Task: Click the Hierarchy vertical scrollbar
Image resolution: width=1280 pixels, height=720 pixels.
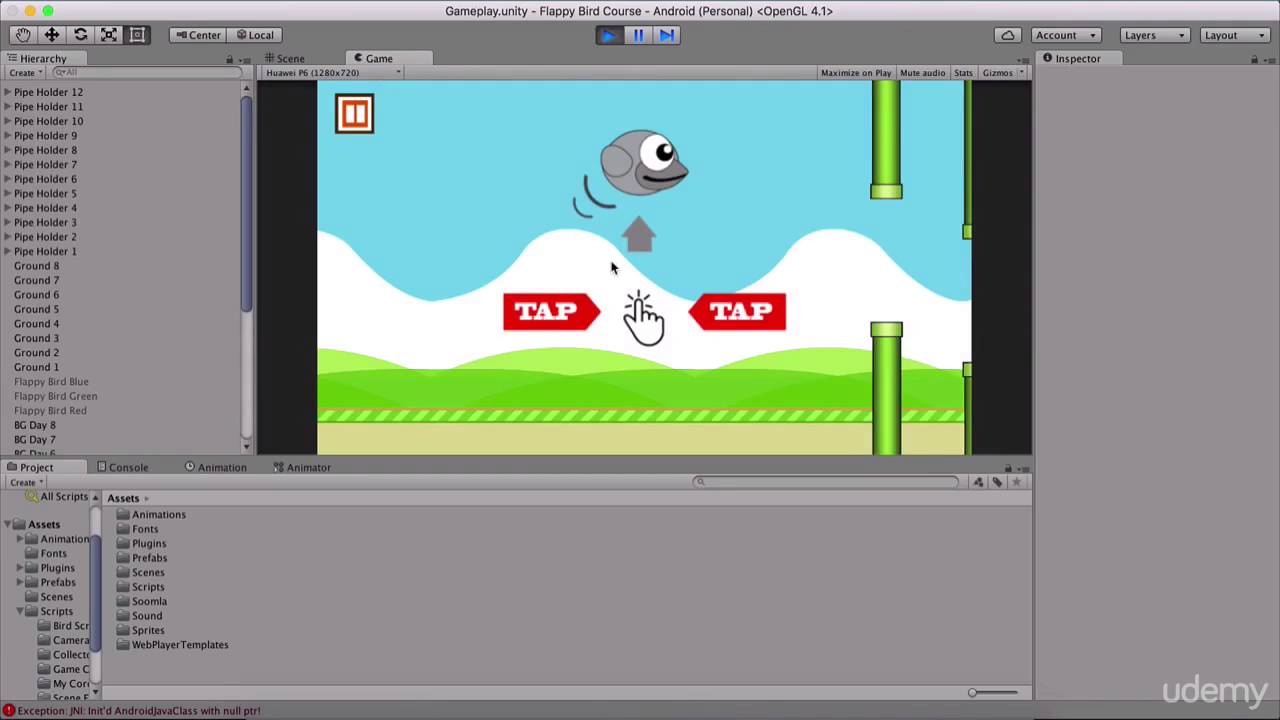Action: (x=246, y=205)
